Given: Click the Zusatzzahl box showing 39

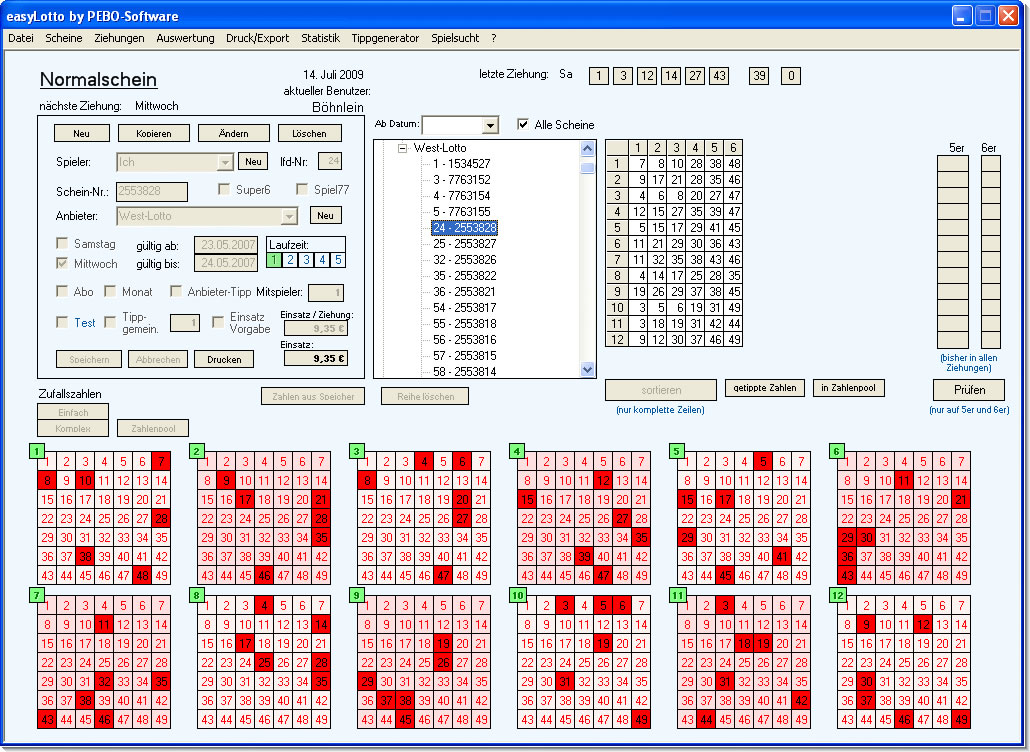Looking at the screenshot, I should click(759, 76).
